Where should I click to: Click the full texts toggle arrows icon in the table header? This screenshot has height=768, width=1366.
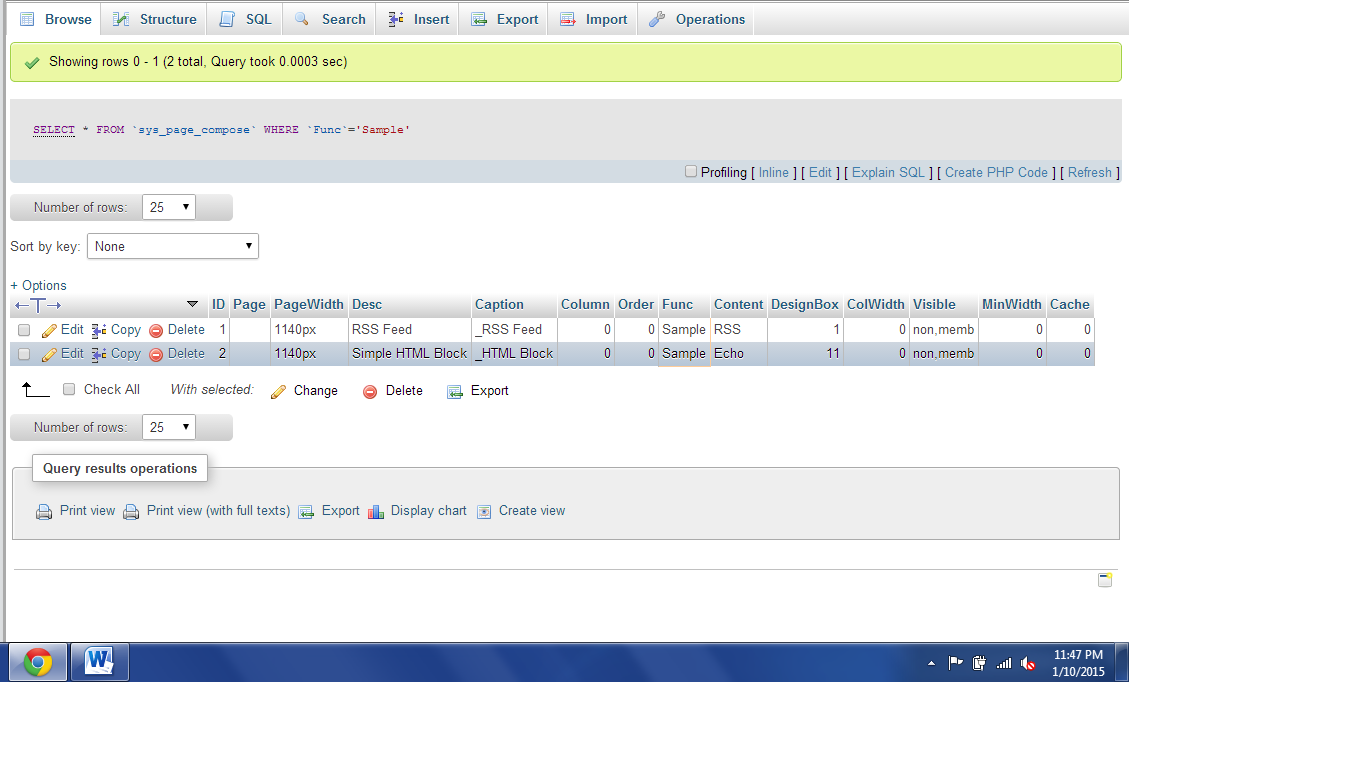click(38, 305)
